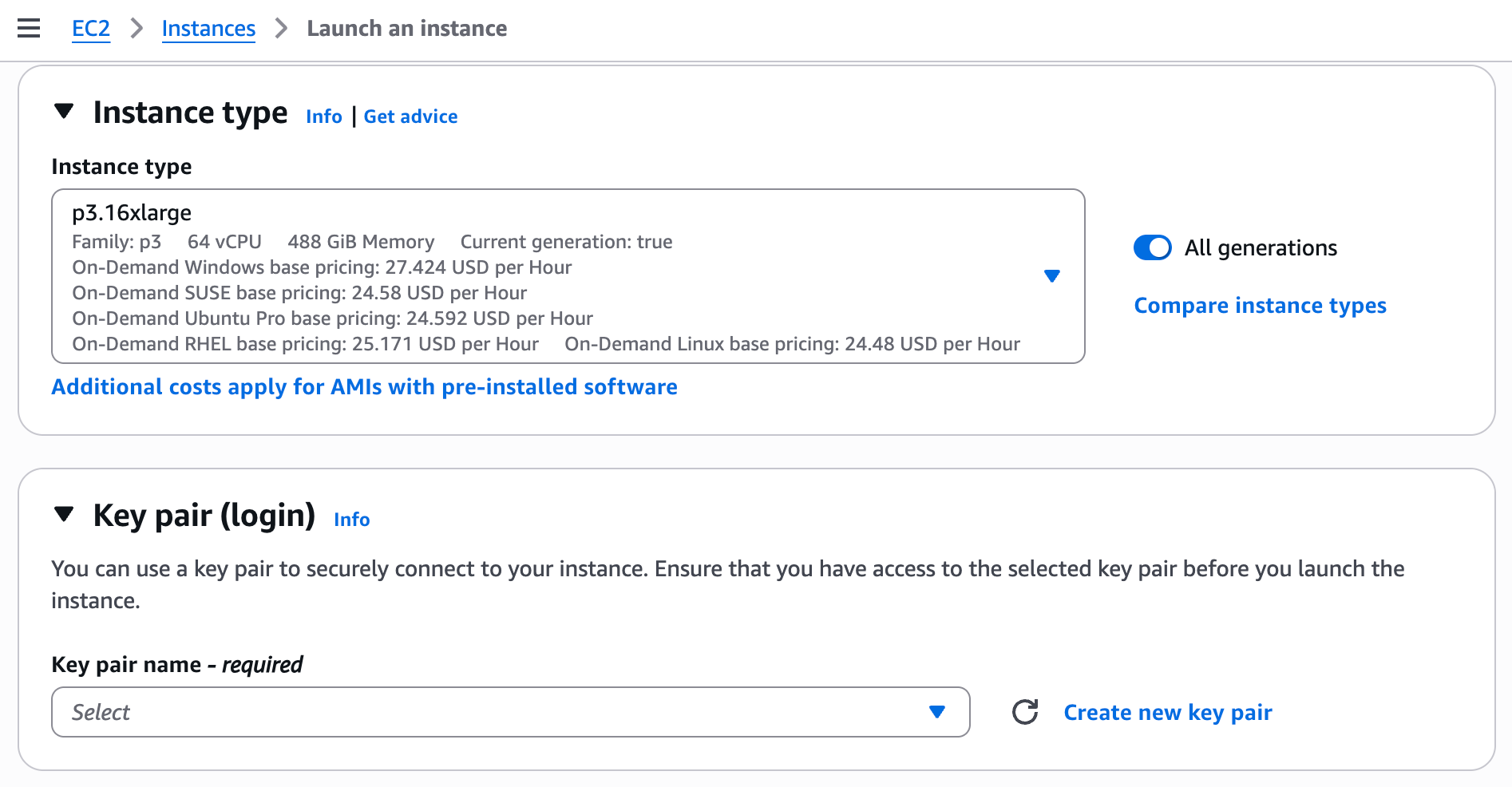This screenshot has height=787, width=1512.
Task: Open Info link beside Instance type
Action: click(323, 117)
